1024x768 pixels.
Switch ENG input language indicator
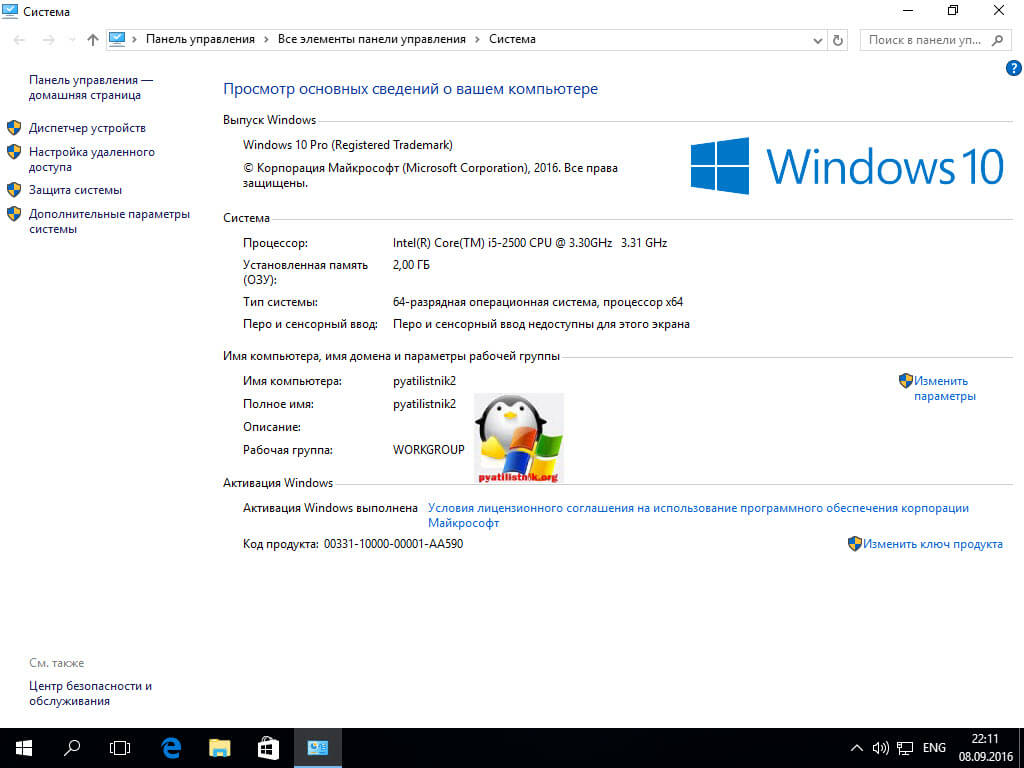click(x=934, y=747)
